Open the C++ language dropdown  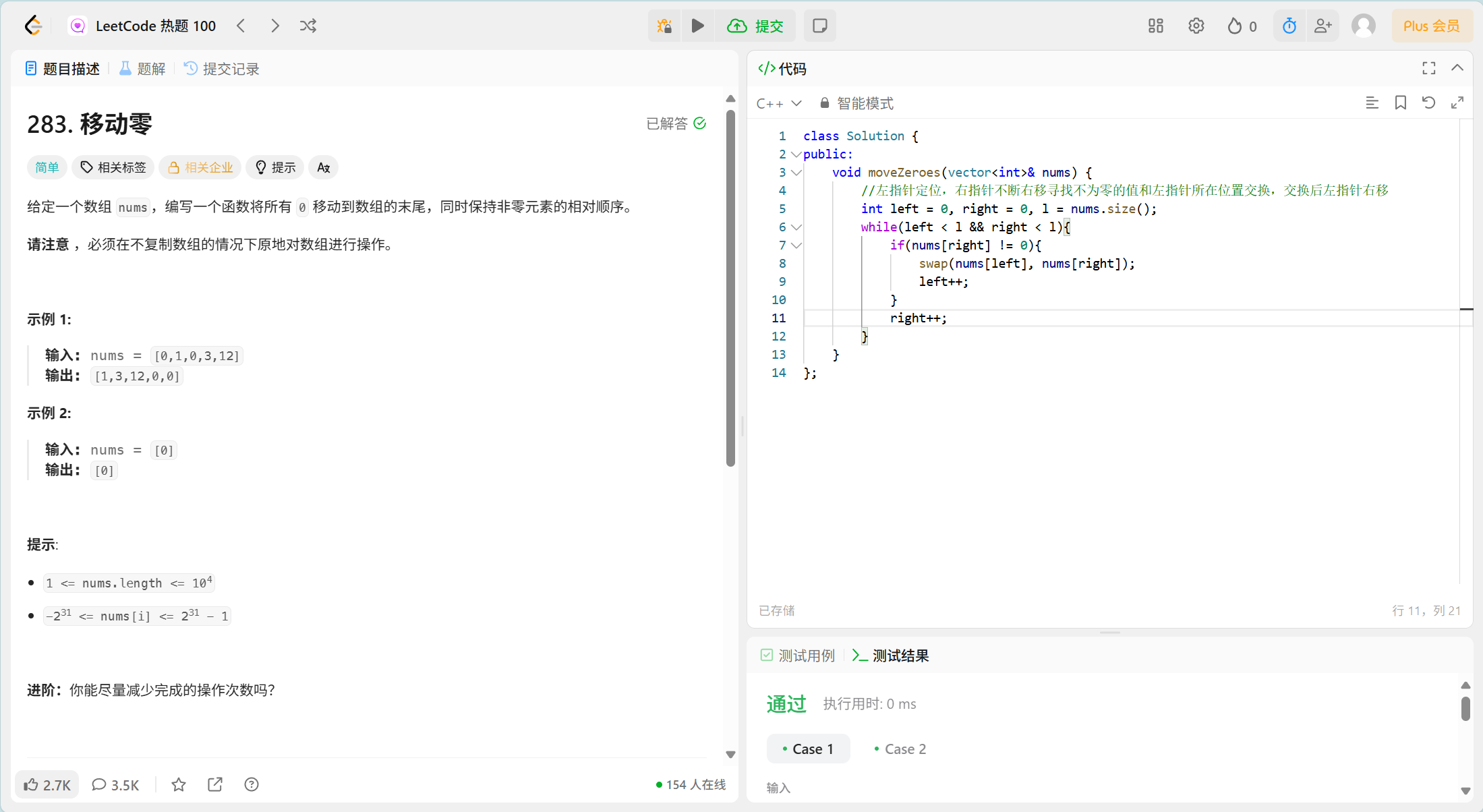click(779, 103)
